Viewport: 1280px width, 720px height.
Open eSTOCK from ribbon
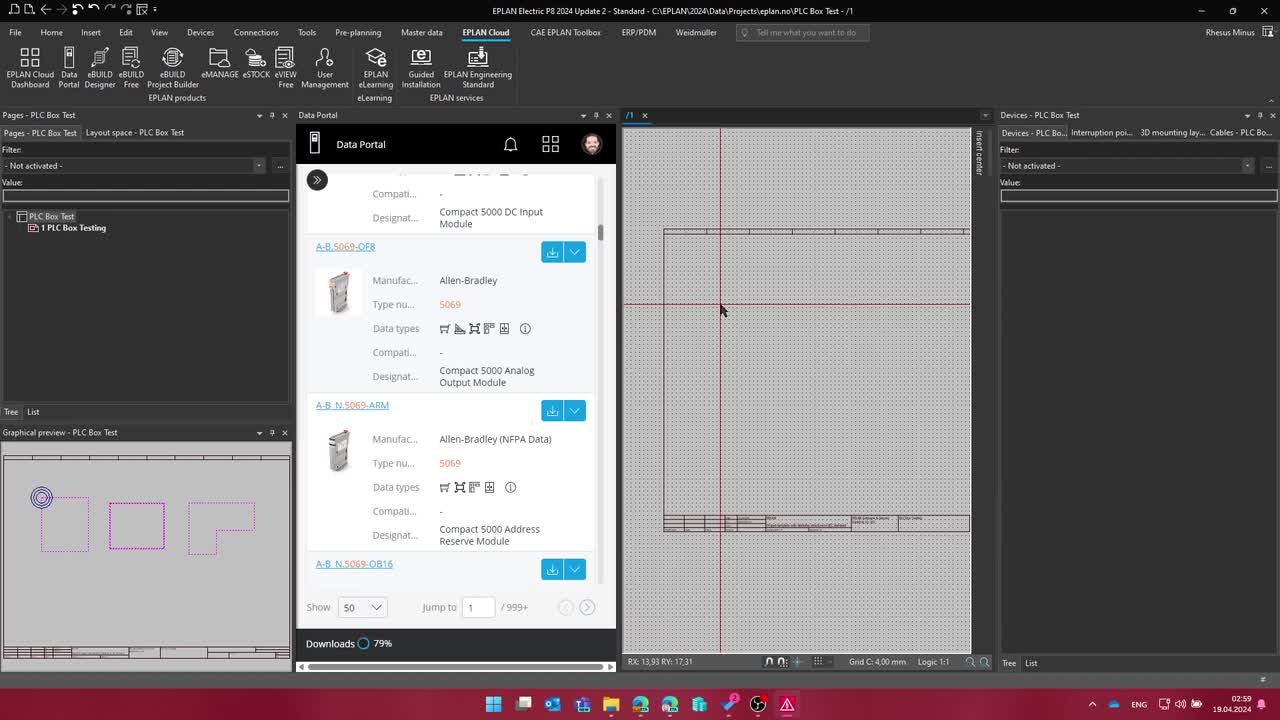[x=256, y=64]
